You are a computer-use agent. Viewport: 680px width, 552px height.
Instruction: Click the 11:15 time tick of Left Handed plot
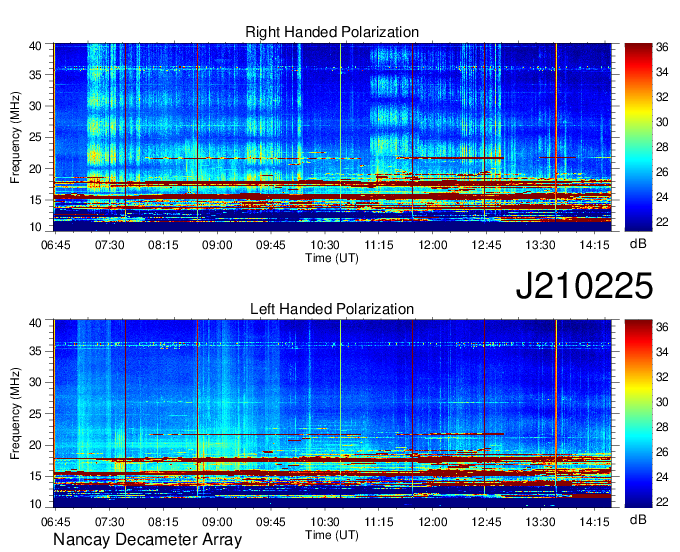pos(379,522)
